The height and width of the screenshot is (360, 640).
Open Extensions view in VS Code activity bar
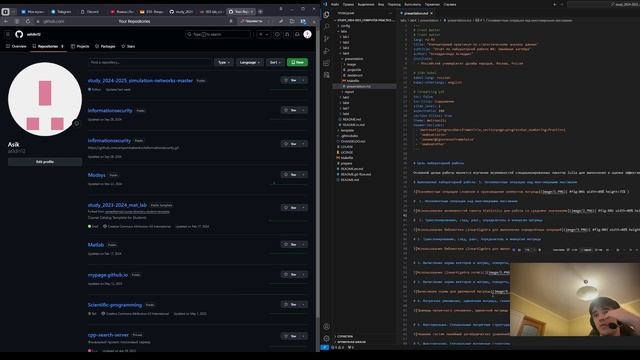[326, 63]
